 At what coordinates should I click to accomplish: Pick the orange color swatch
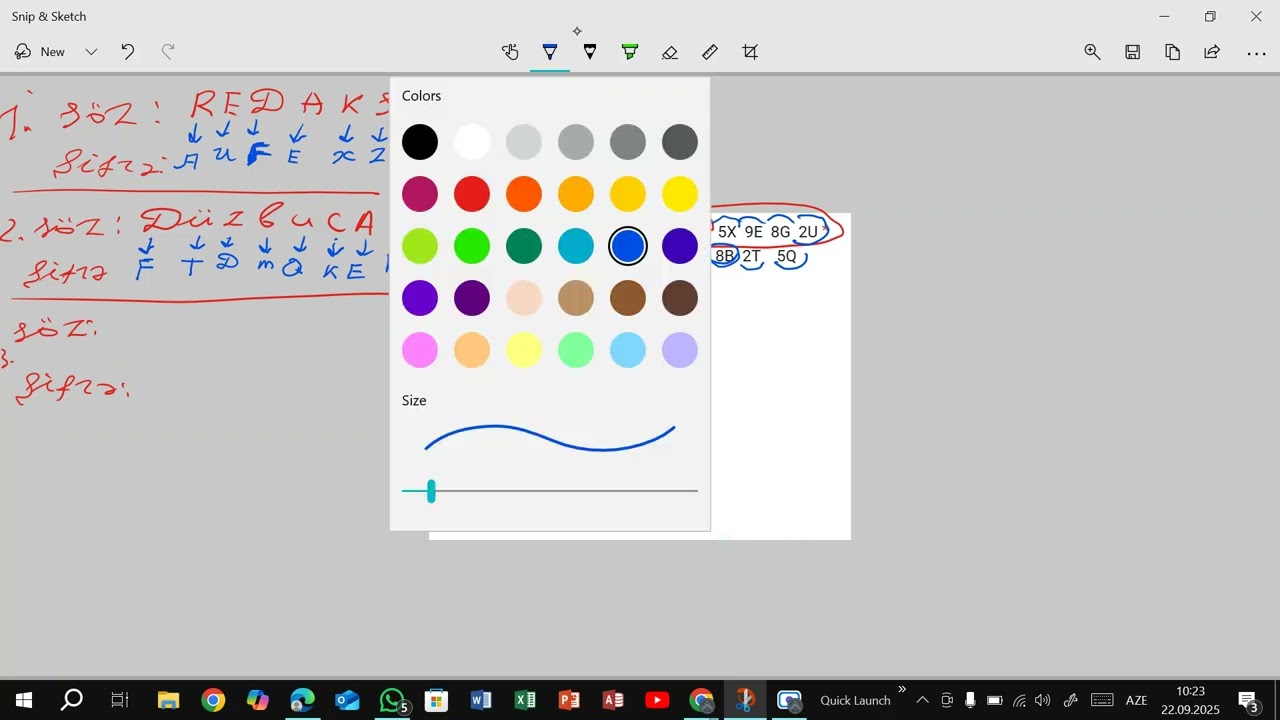pyautogui.click(x=524, y=194)
